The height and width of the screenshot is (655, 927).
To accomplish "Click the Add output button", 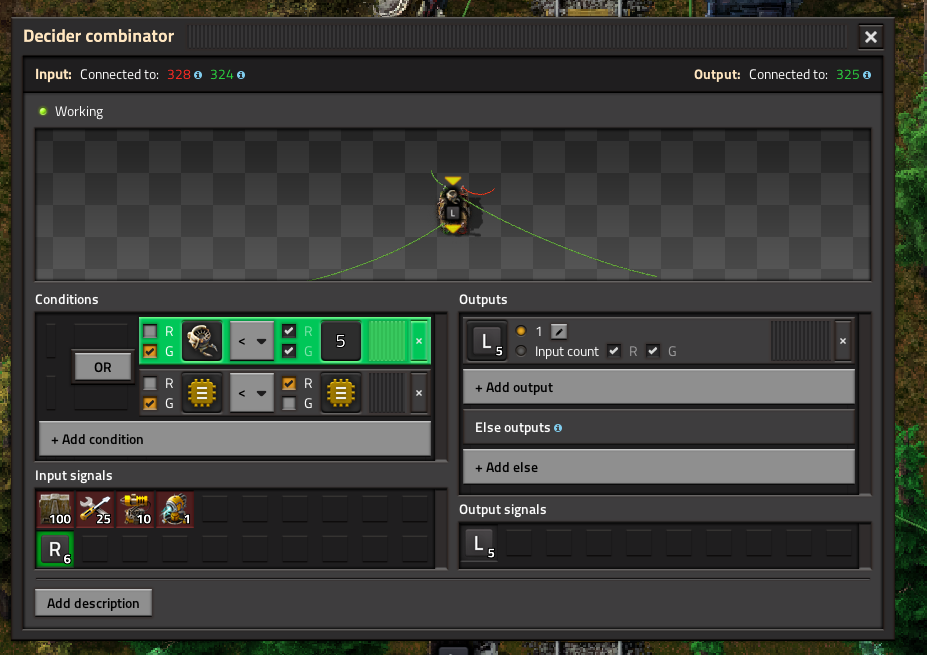I will coord(659,388).
